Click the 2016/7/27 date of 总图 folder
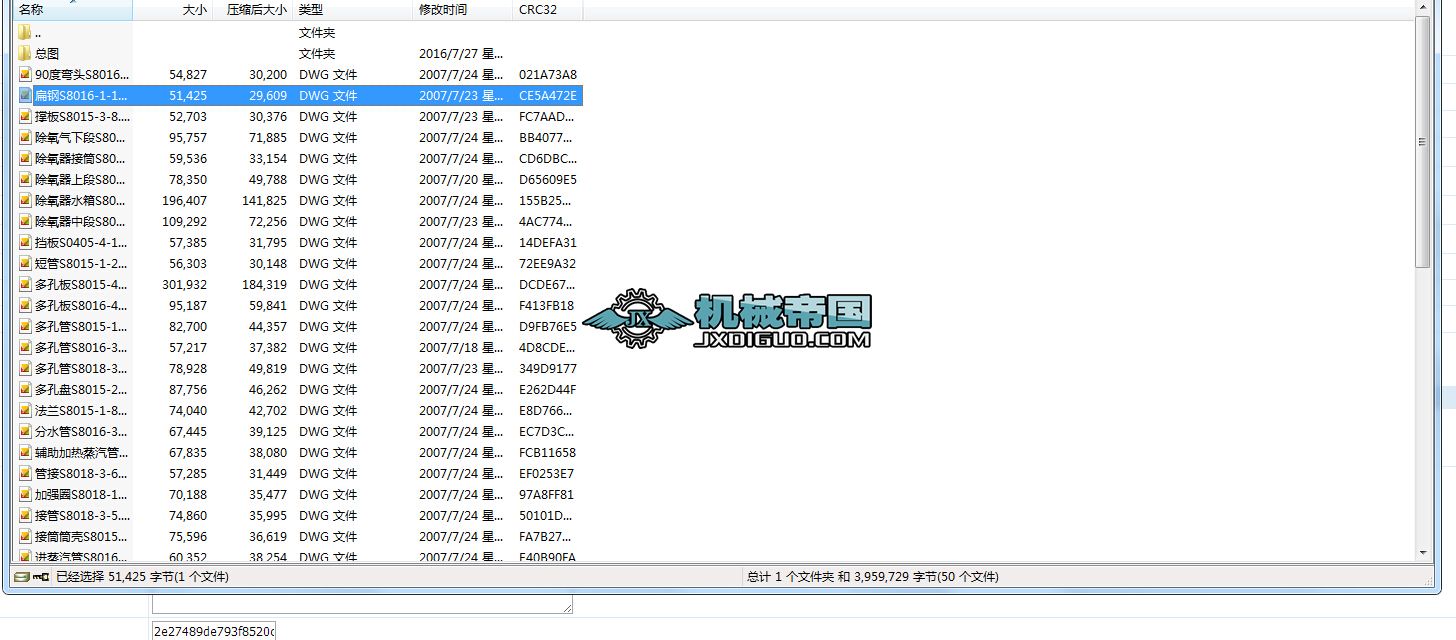Viewport: 1456px width, 640px height. coord(462,54)
